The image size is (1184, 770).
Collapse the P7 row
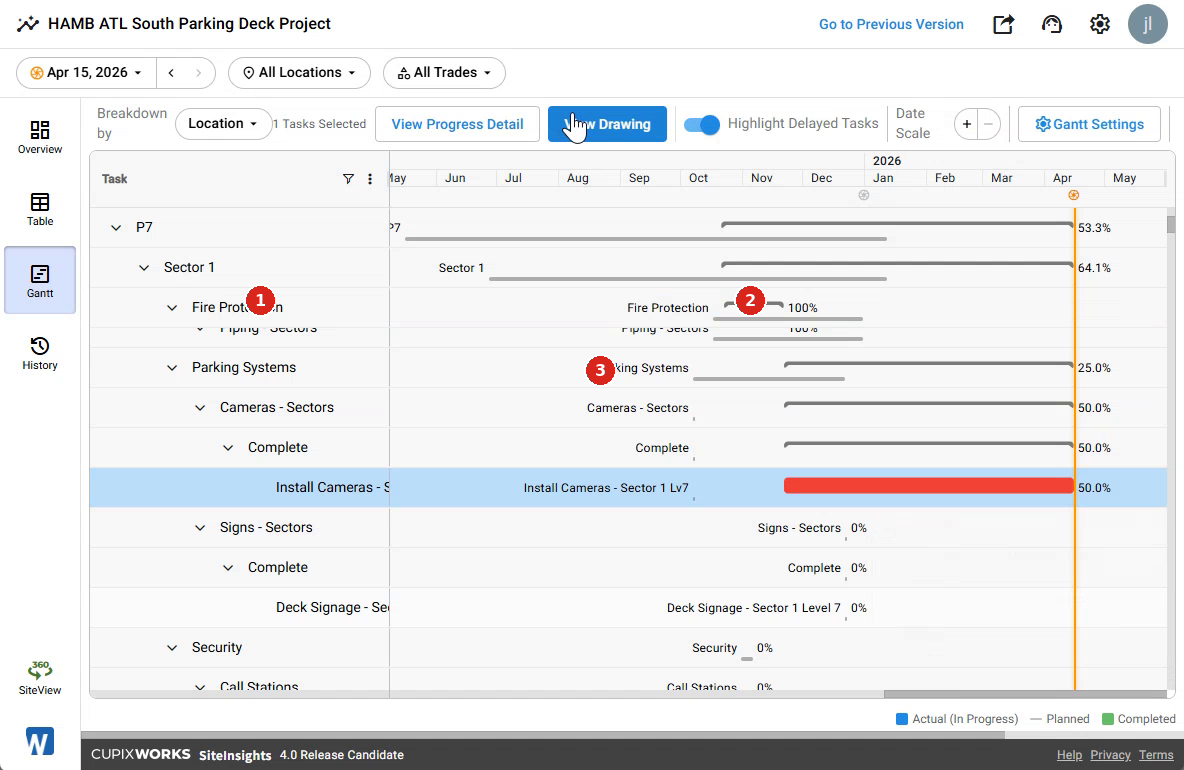point(116,227)
